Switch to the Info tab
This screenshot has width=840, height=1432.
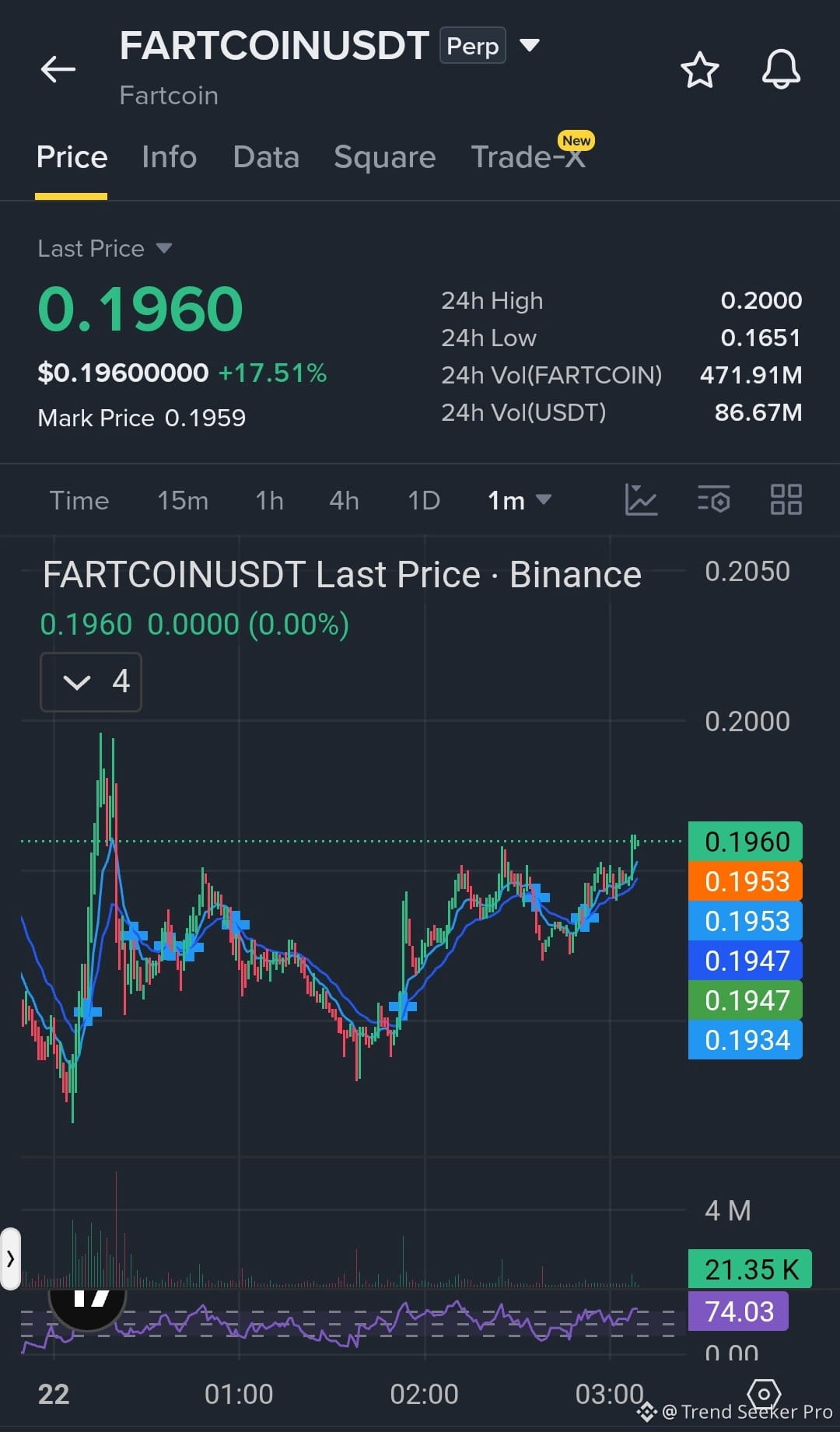tap(170, 157)
